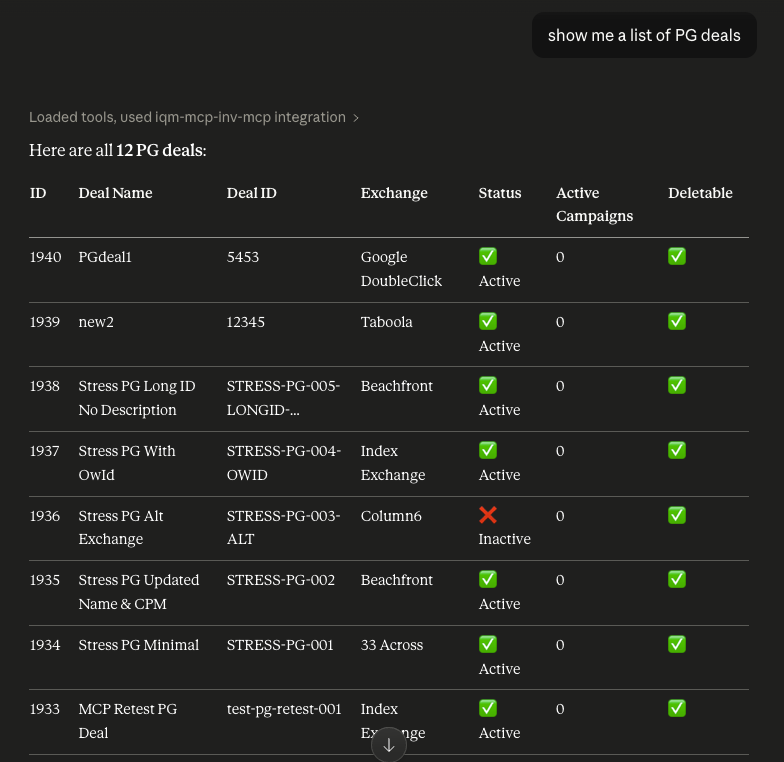This screenshot has height=762, width=784.
Task: Click the 'test-pg-retest-001' deal ID
Action: click(x=284, y=709)
